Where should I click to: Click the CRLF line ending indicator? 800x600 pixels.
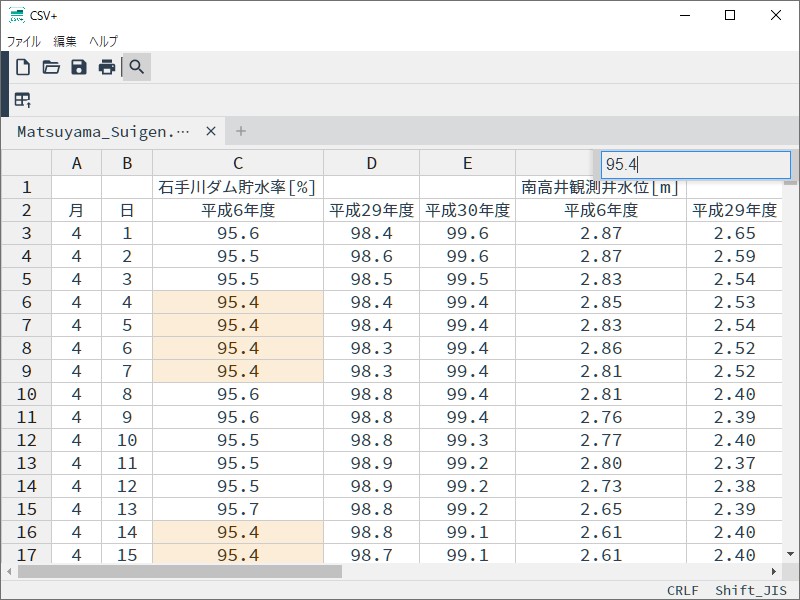[683, 590]
